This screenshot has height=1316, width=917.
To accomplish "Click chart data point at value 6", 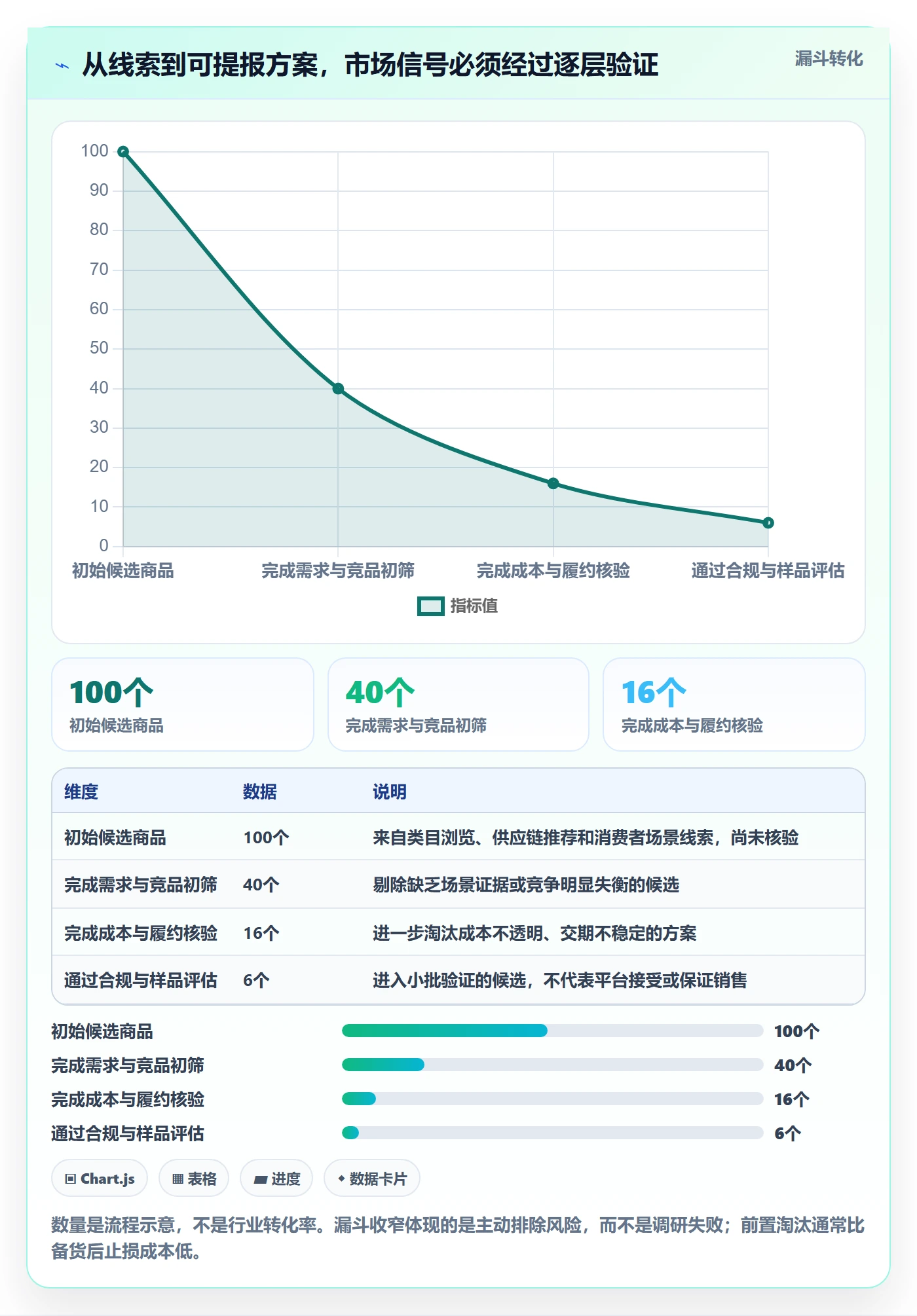I will (768, 523).
